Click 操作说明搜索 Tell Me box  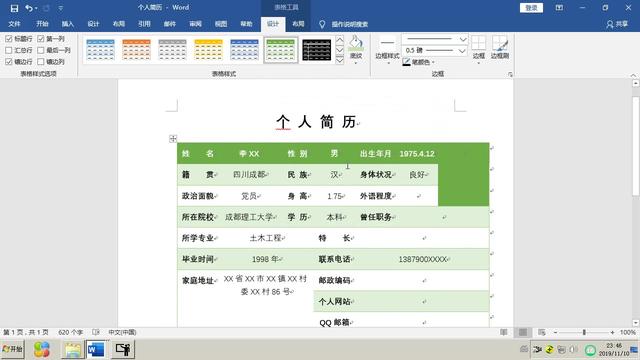pyautogui.click(x=350, y=24)
